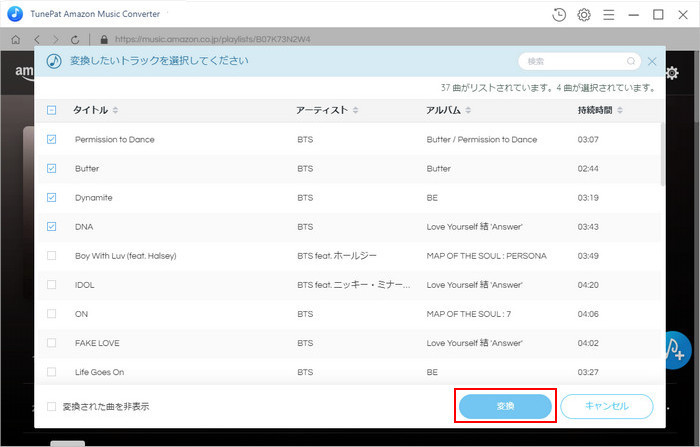Check the ON track checkbox
This screenshot has width=700, height=447.
coord(51,313)
